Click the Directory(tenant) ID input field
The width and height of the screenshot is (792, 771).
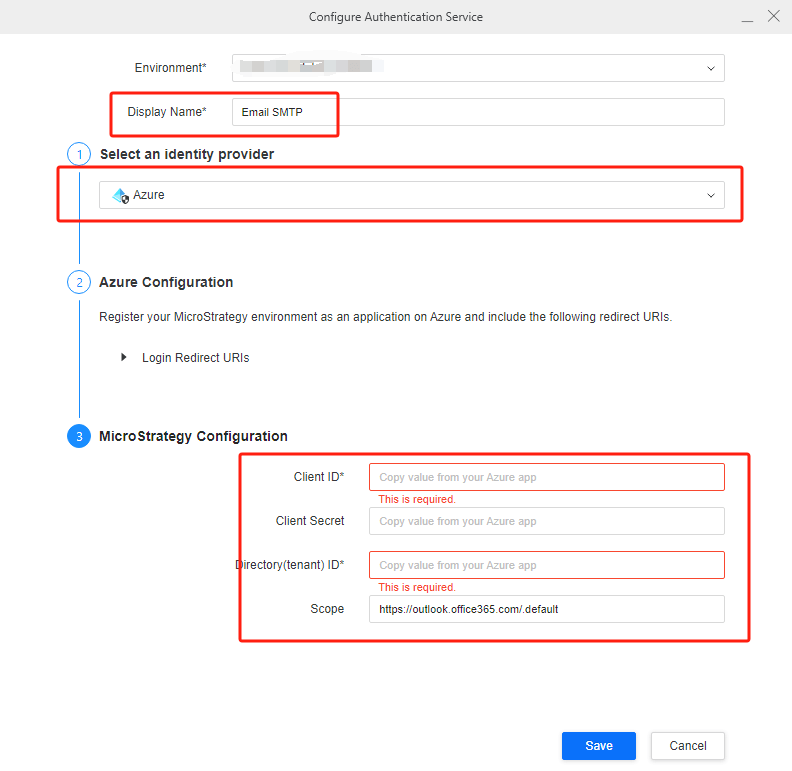[x=546, y=565]
